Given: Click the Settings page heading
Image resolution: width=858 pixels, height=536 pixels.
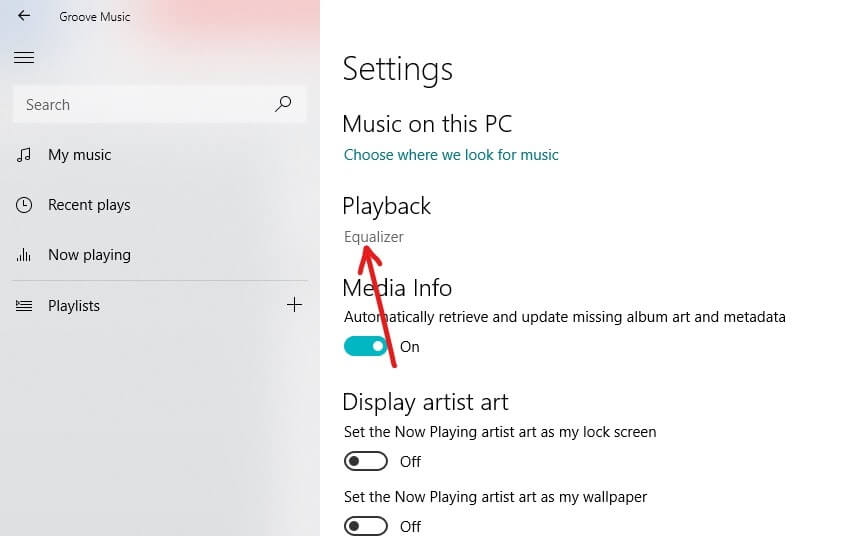Looking at the screenshot, I should 398,69.
